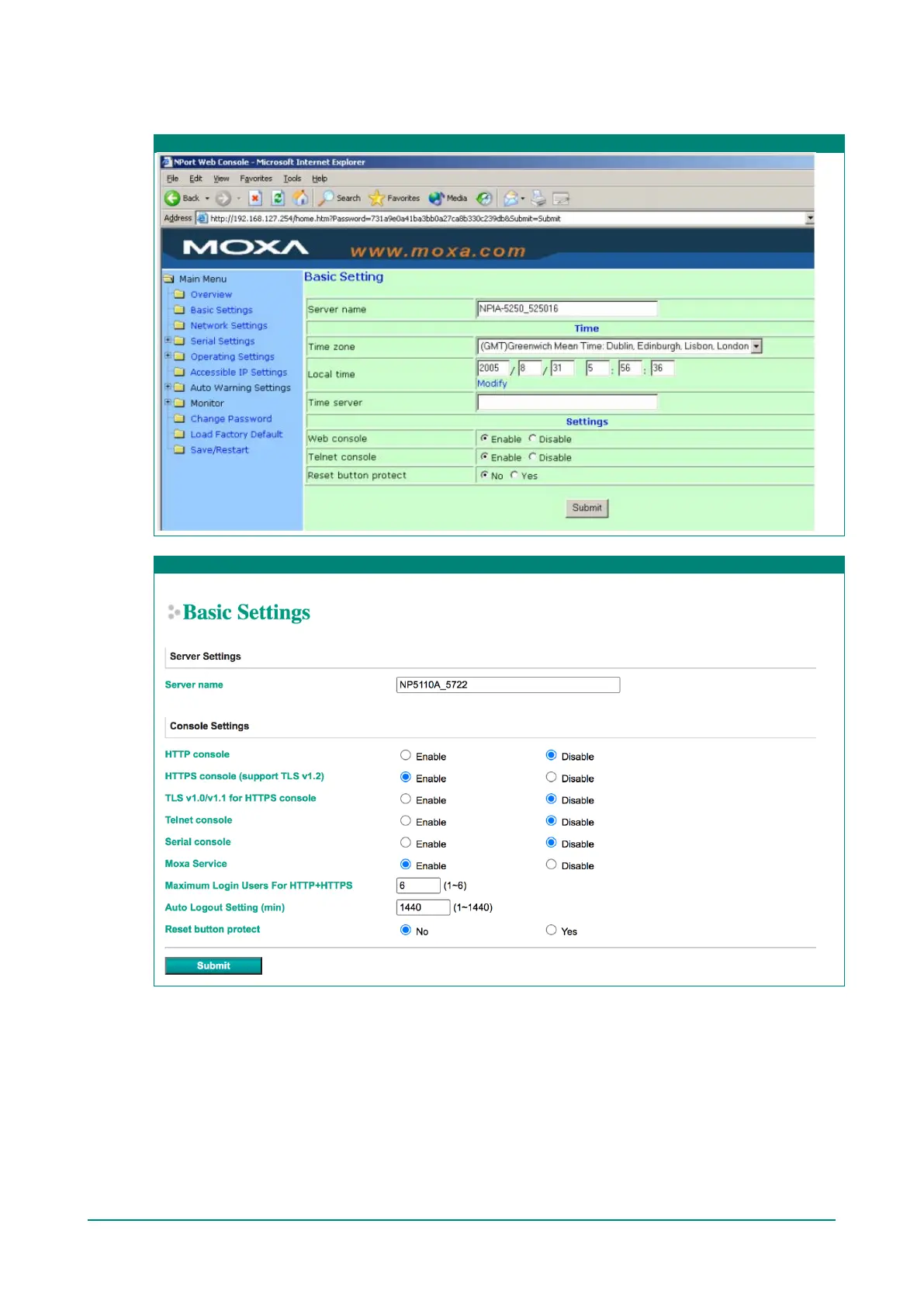Select Disable for Moxa Service
This screenshot has height=1307, width=924.
(x=552, y=864)
